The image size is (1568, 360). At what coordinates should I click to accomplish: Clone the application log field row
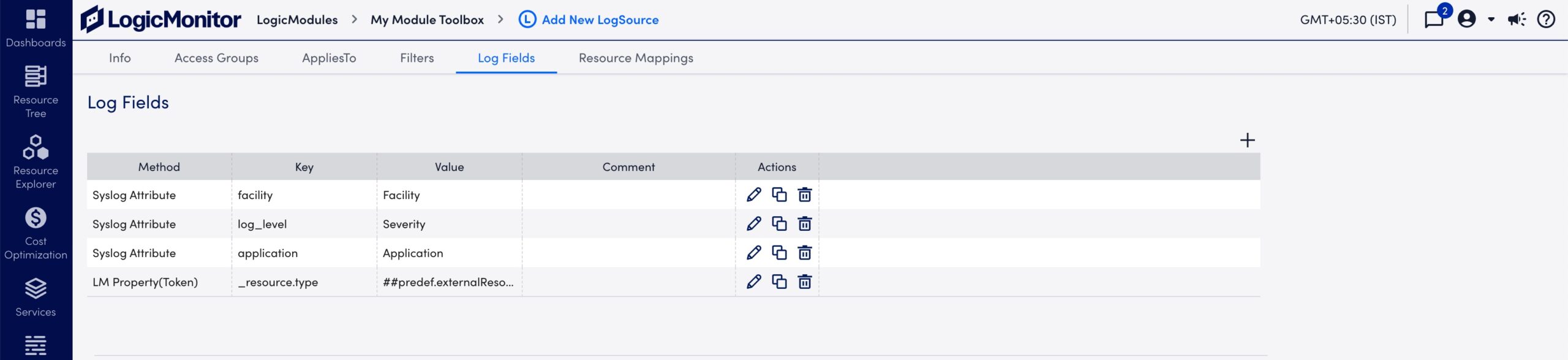coord(779,252)
